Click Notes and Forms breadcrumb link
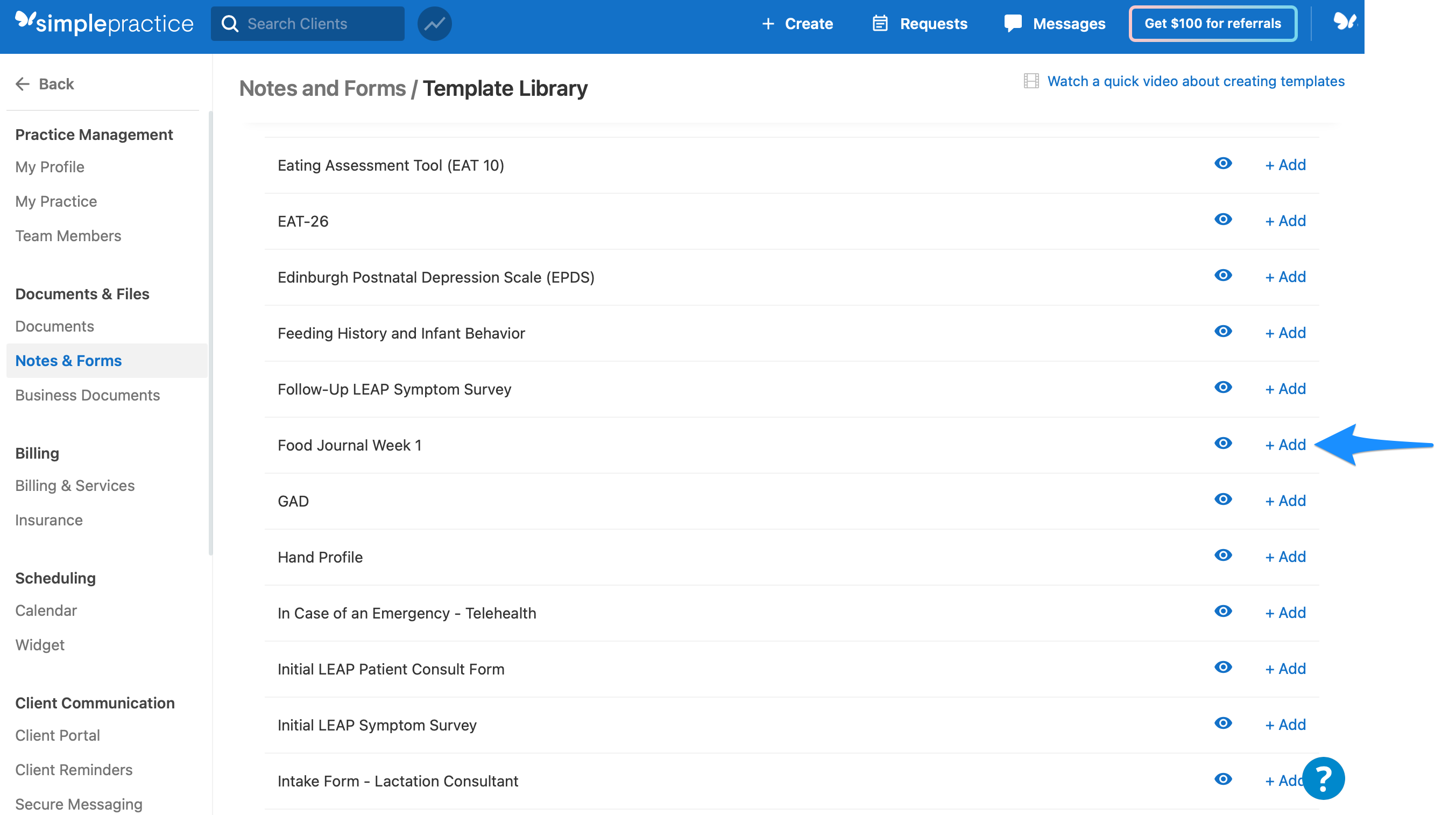This screenshot has width=1456, height=815. (x=322, y=88)
